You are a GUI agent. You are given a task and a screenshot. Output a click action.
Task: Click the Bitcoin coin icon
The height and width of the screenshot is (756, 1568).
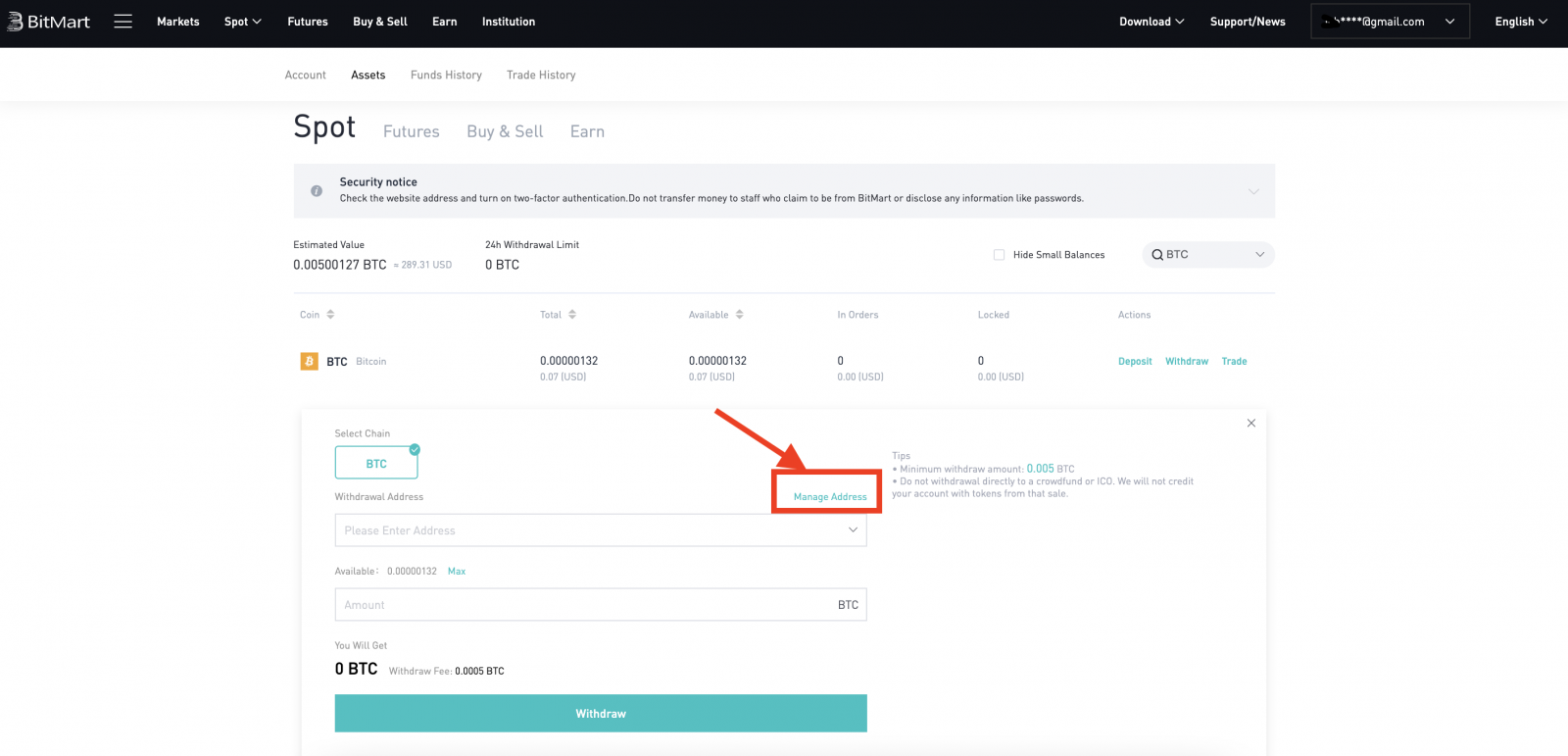point(309,362)
